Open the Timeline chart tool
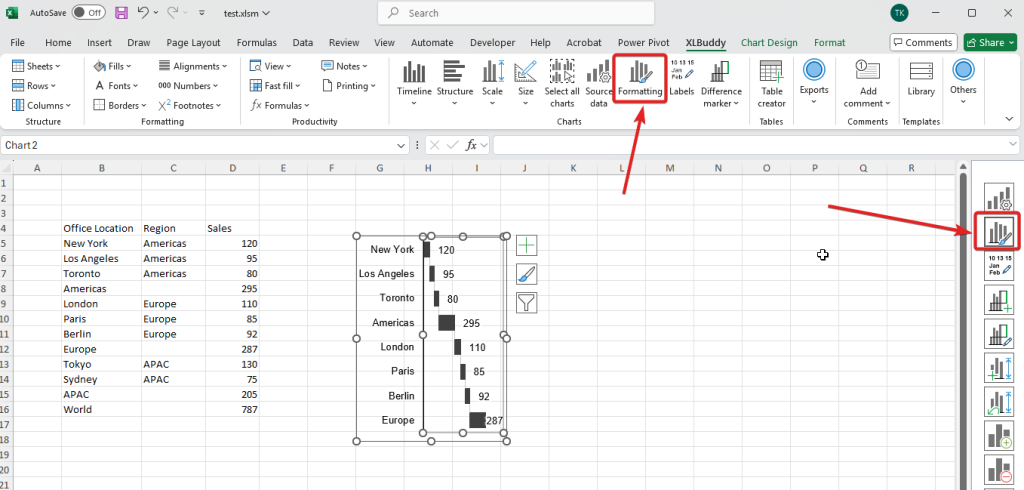Image resolution: width=1024 pixels, height=490 pixels. (414, 79)
